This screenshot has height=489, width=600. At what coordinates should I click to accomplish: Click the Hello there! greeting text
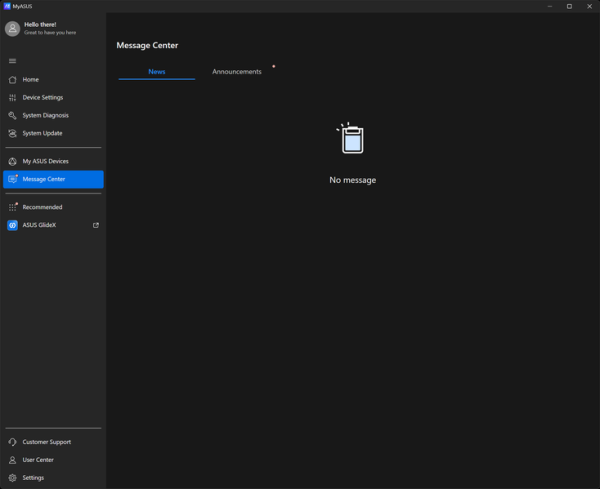click(40, 24)
